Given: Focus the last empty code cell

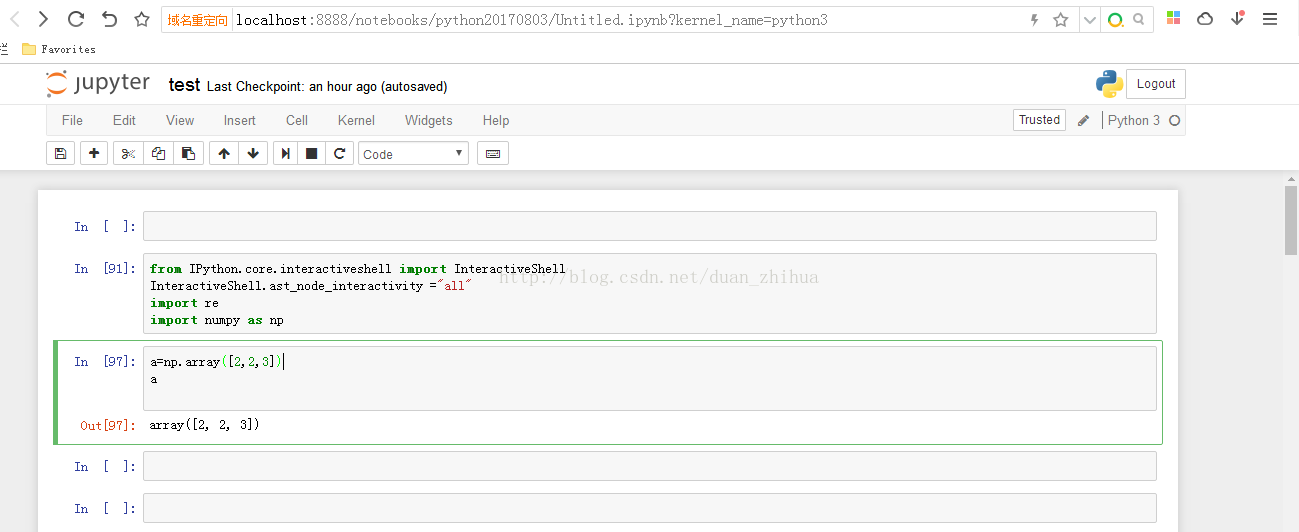Looking at the screenshot, I should pyautogui.click(x=650, y=508).
